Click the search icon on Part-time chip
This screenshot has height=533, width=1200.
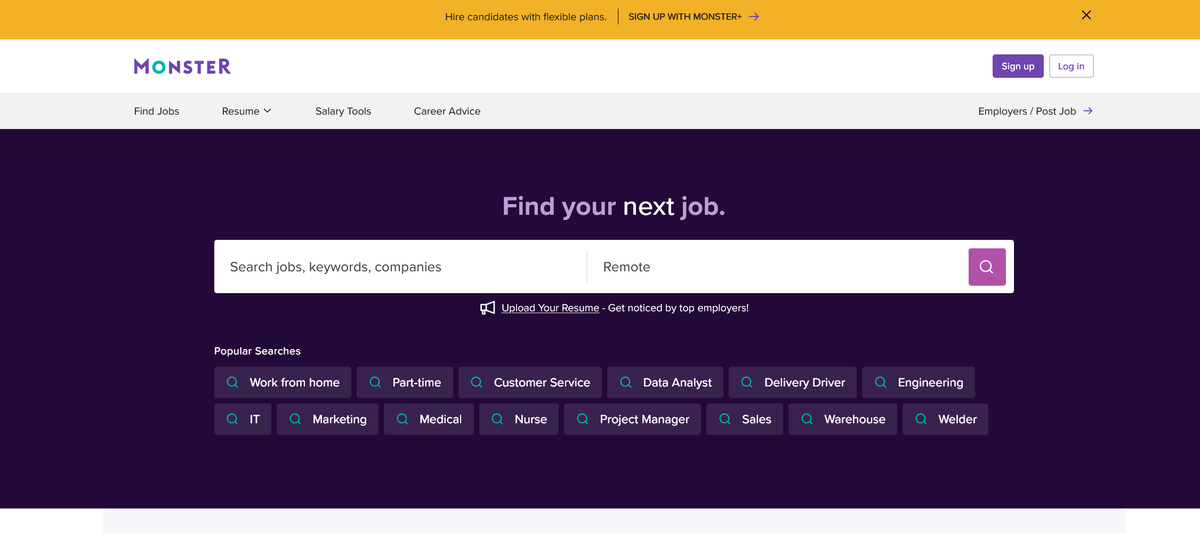[375, 382]
